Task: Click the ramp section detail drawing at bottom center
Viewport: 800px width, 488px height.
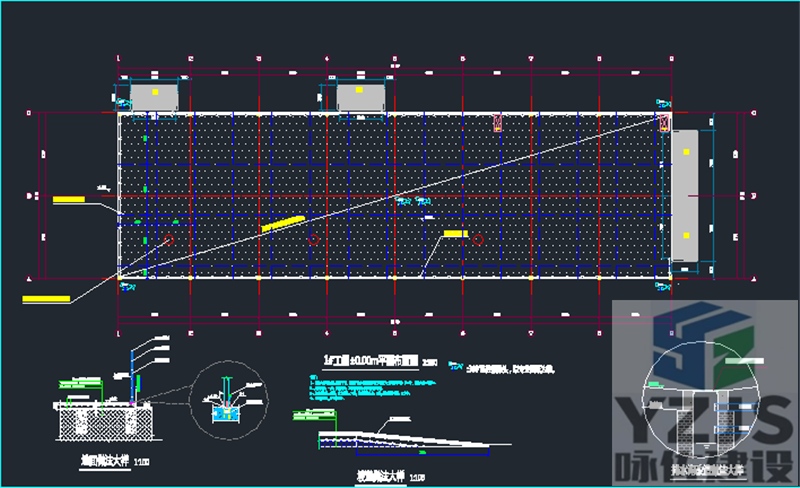Action: pos(400,439)
